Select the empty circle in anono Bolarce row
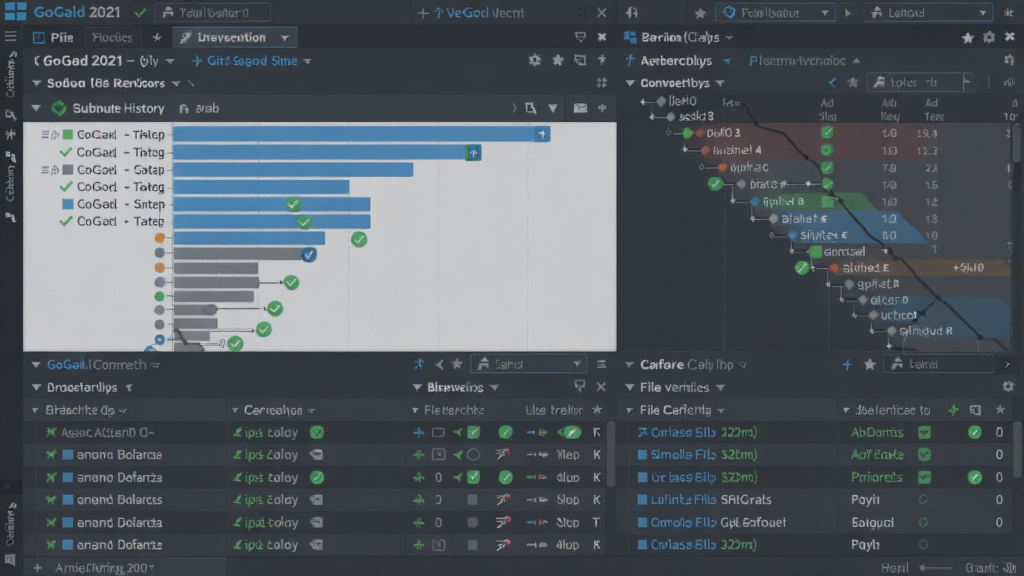Image resolution: width=1024 pixels, height=576 pixels. coord(473,455)
